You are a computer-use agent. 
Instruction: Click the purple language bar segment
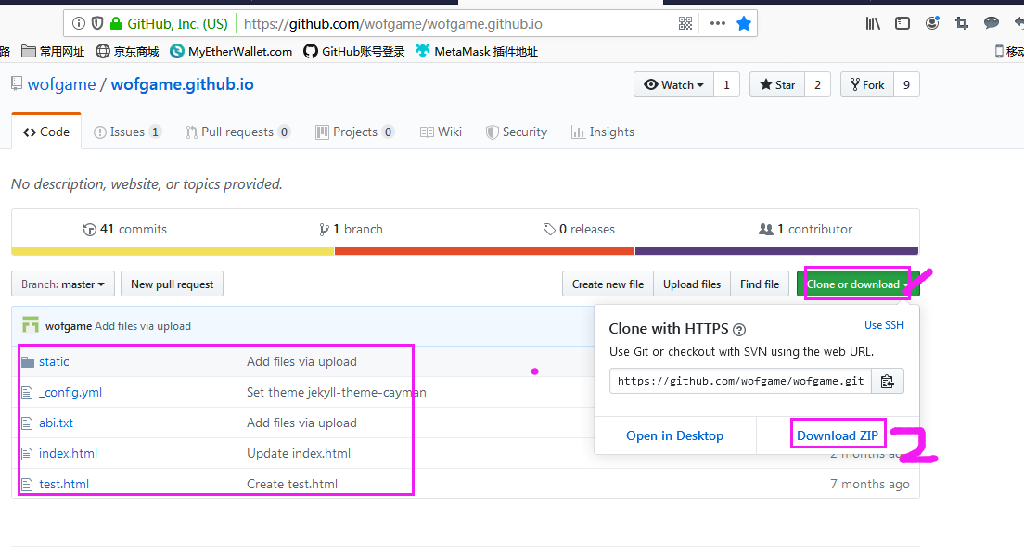click(x=776, y=251)
